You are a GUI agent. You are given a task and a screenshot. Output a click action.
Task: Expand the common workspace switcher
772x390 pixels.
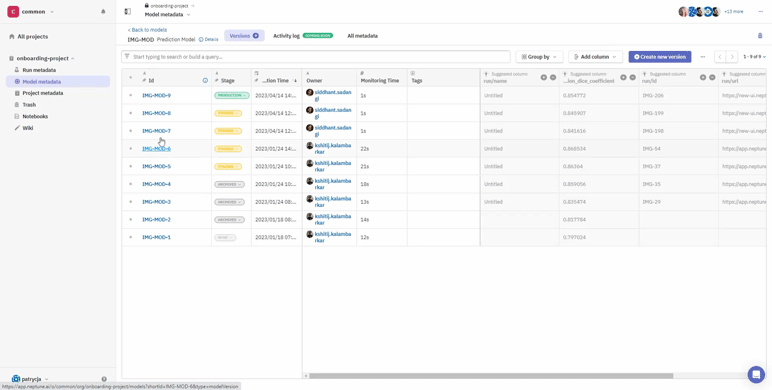coord(52,12)
